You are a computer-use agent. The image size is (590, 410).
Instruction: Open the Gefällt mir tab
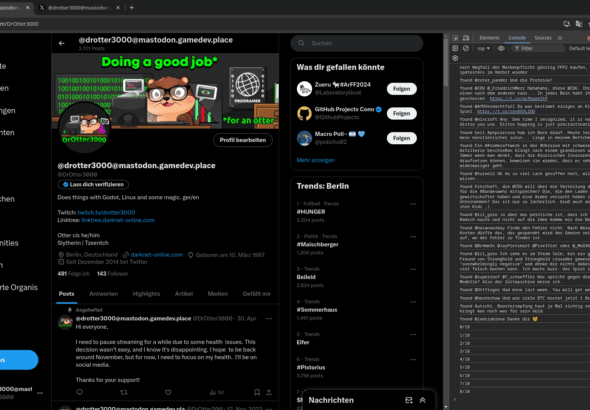[257, 294]
